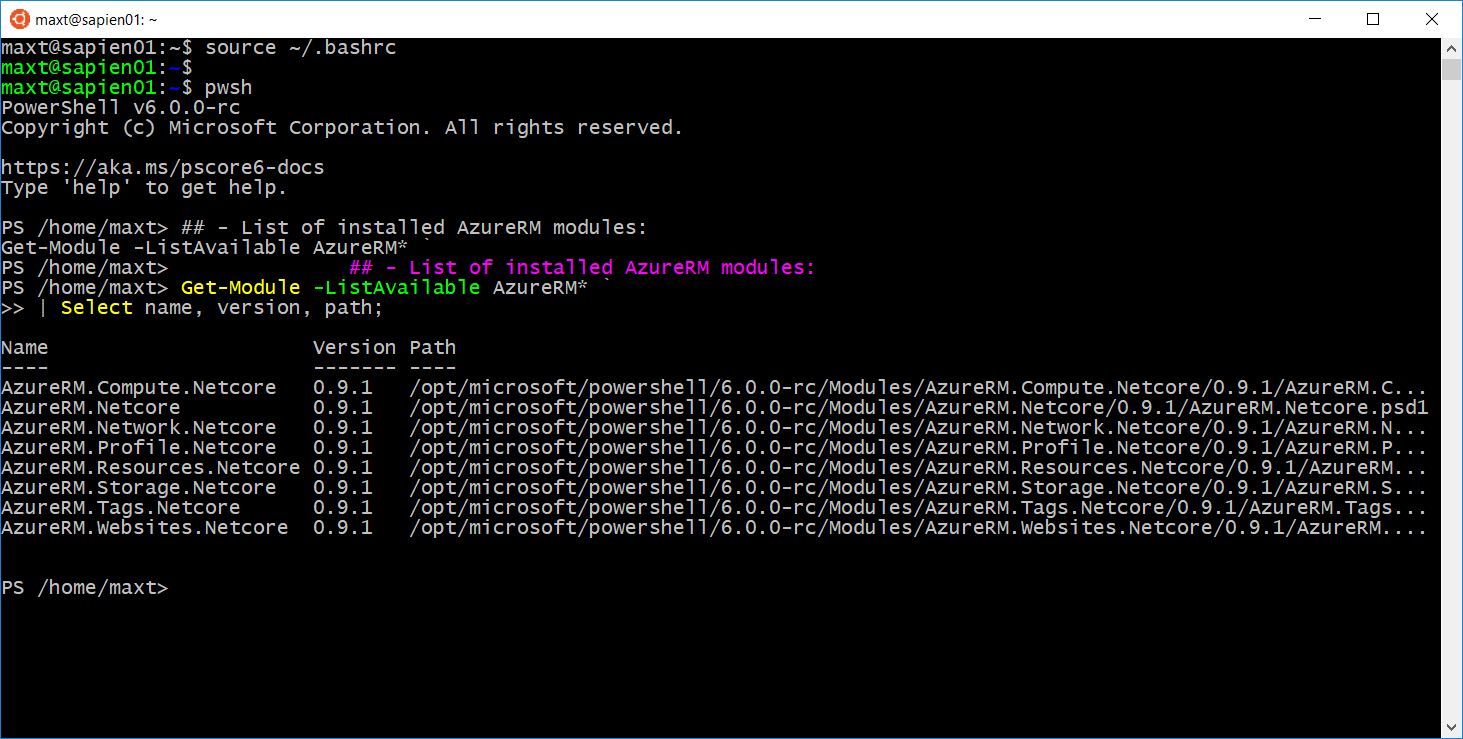The image size is (1463, 739).
Task: Click the yellow 'Select' keyword
Action: [97, 308]
